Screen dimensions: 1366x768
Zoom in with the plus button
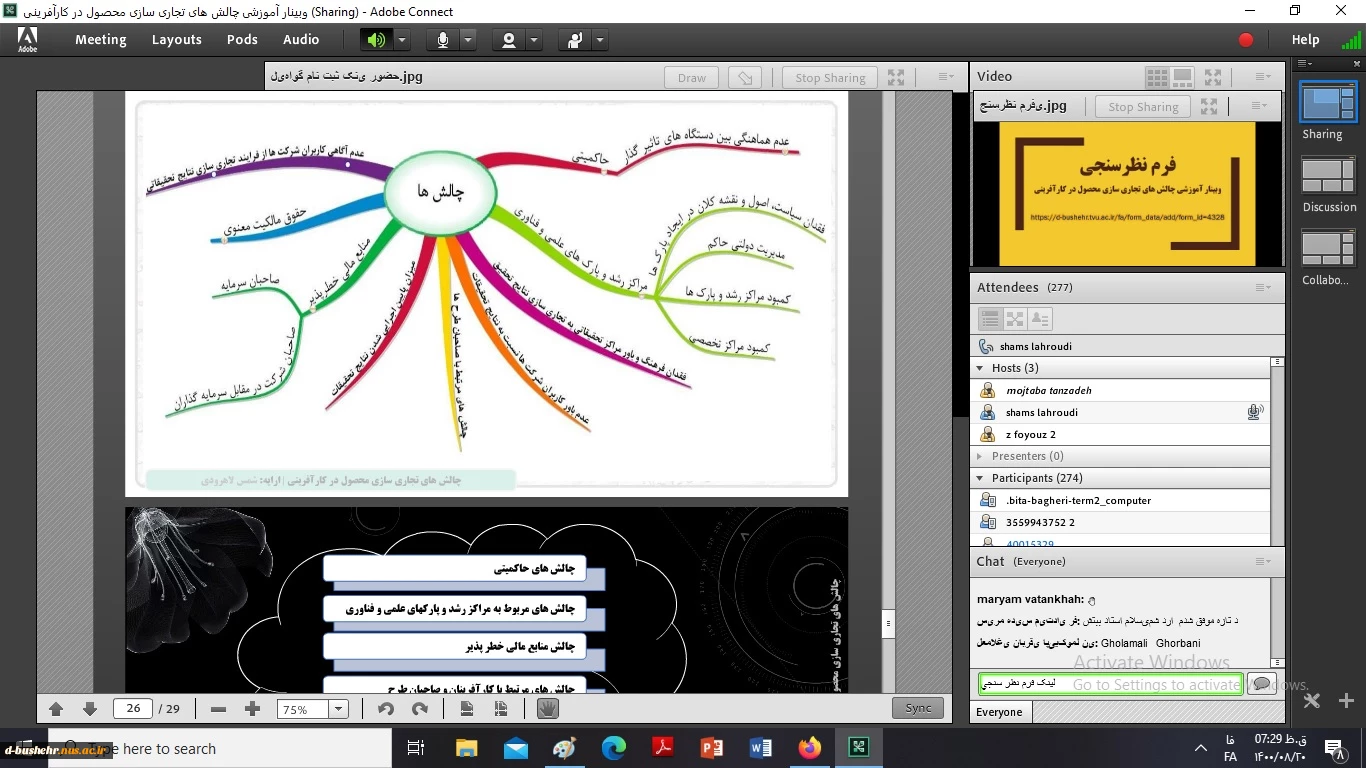[252, 709]
